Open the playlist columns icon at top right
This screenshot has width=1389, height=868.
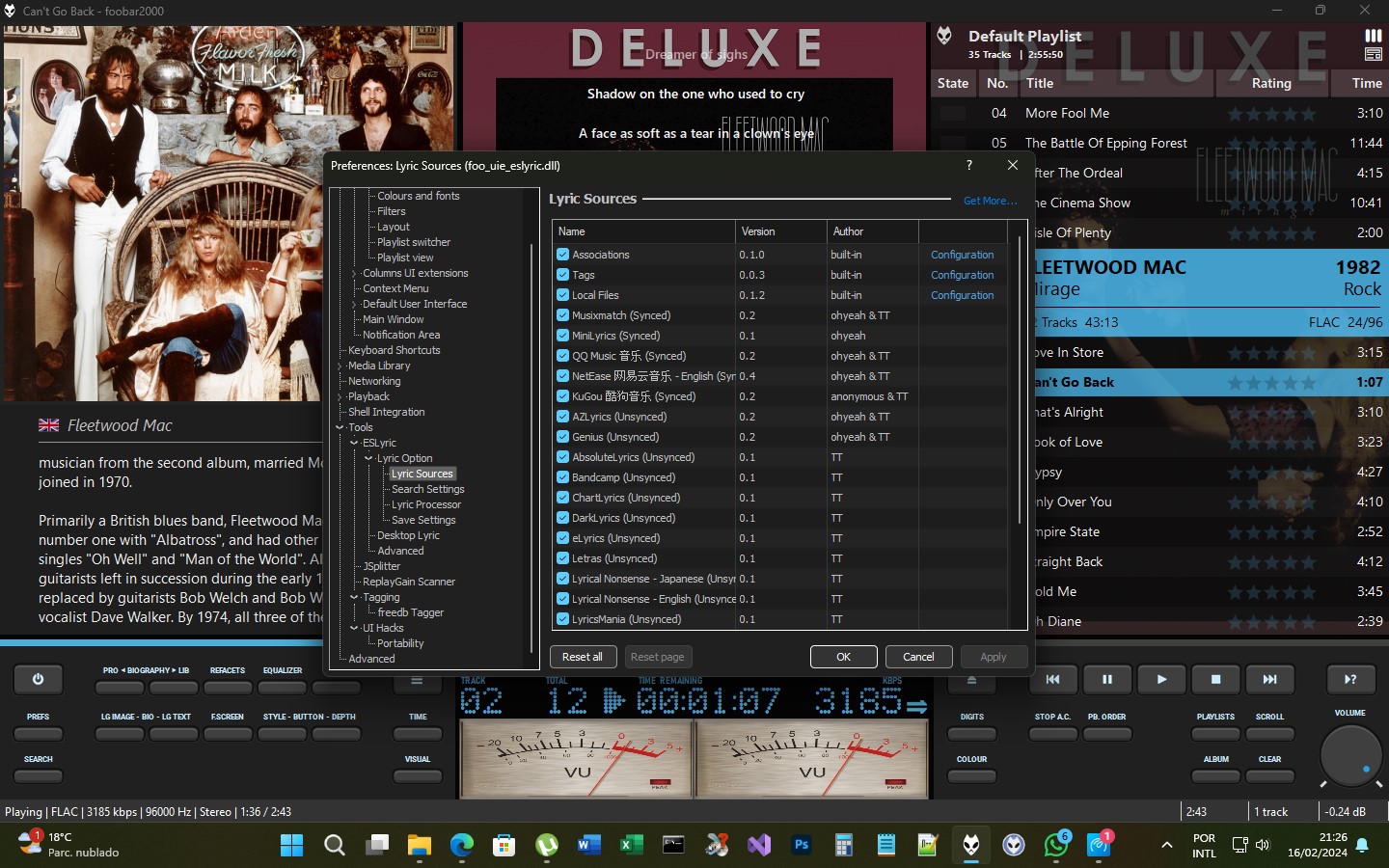[1373, 36]
